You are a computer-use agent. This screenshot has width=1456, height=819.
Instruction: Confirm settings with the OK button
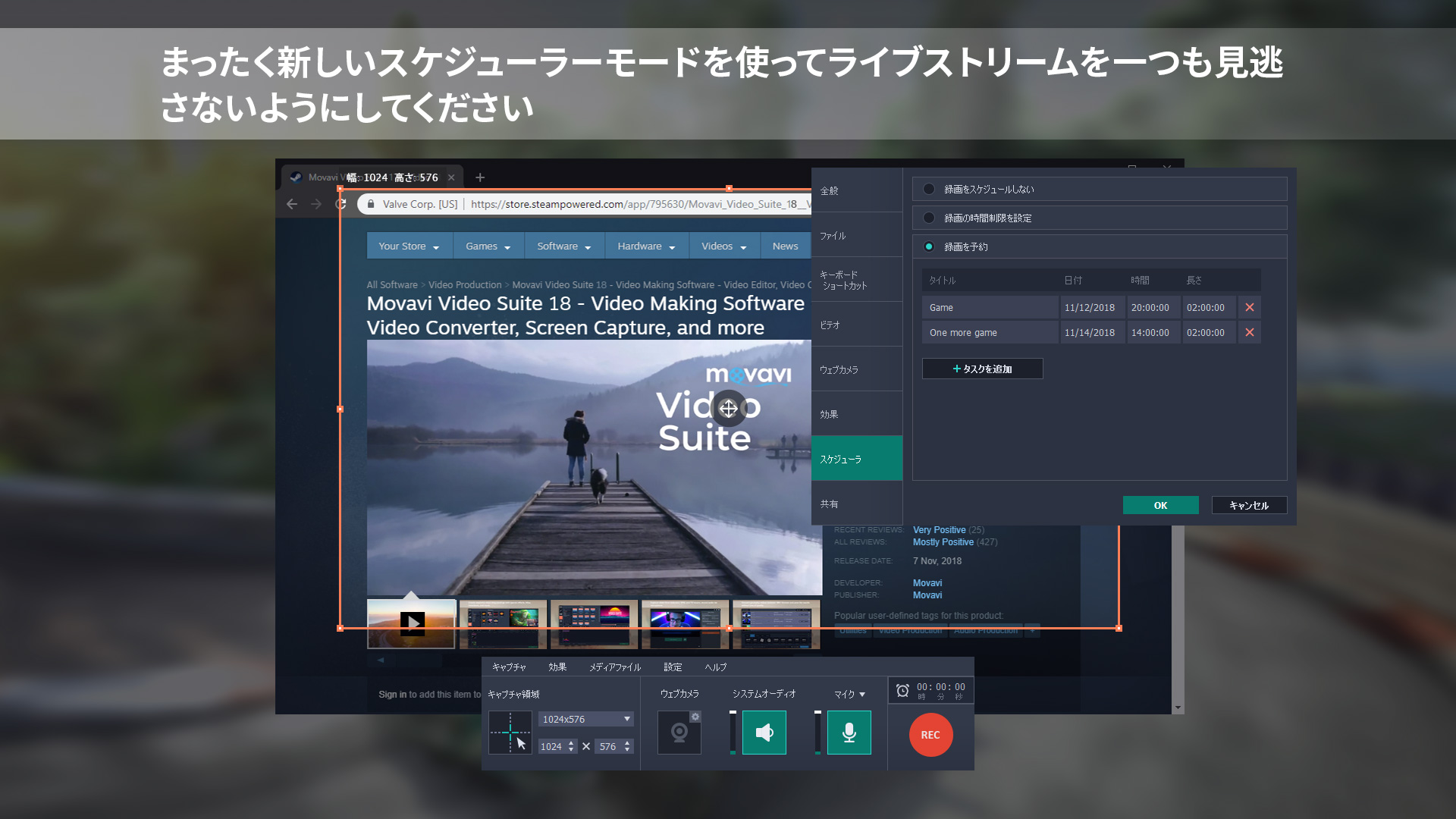point(1160,505)
